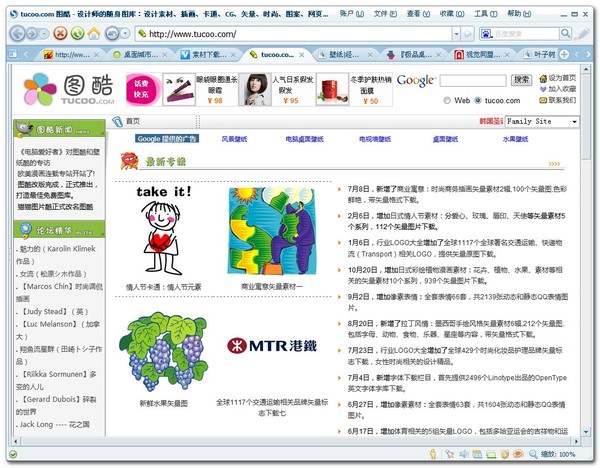The image size is (600, 468).
Task: Click the undo closed tab button
Action: click(x=112, y=34)
